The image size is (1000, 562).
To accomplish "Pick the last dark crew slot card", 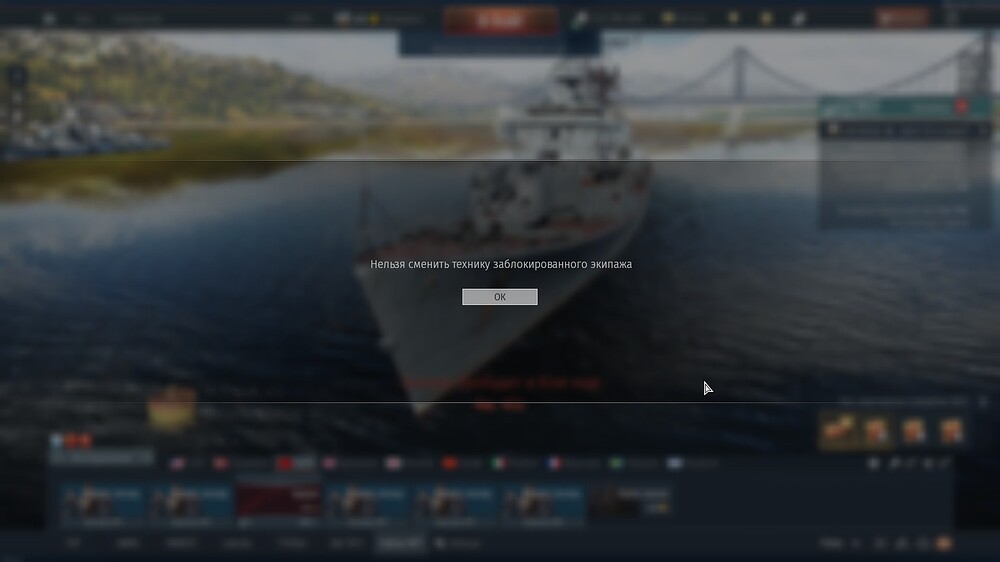I will coord(630,501).
